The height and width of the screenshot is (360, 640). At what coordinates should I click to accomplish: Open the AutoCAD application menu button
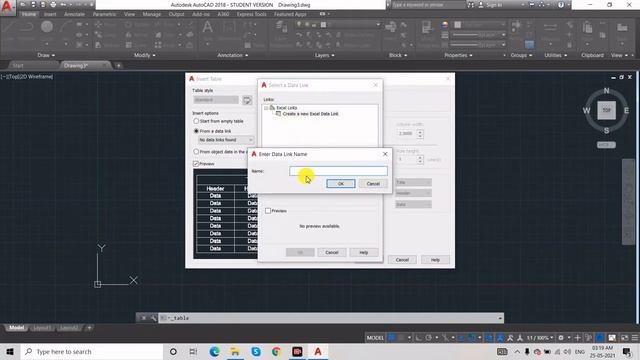[x=7, y=7]
